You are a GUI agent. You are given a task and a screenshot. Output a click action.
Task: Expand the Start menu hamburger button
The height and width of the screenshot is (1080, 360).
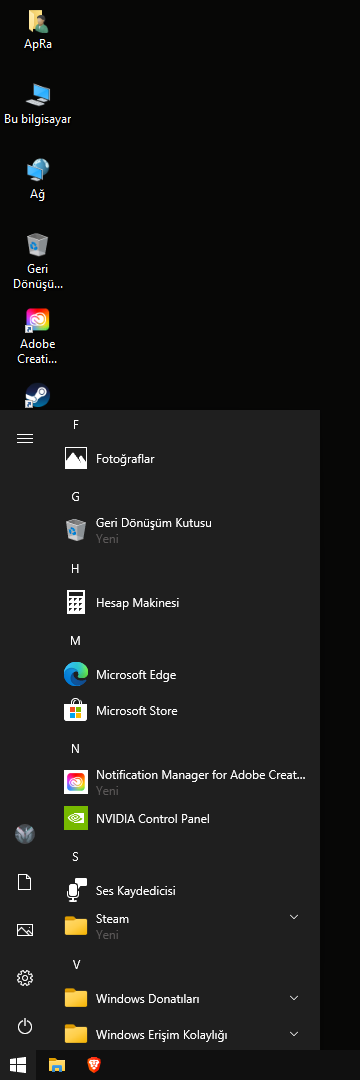(x=25, y=439)
